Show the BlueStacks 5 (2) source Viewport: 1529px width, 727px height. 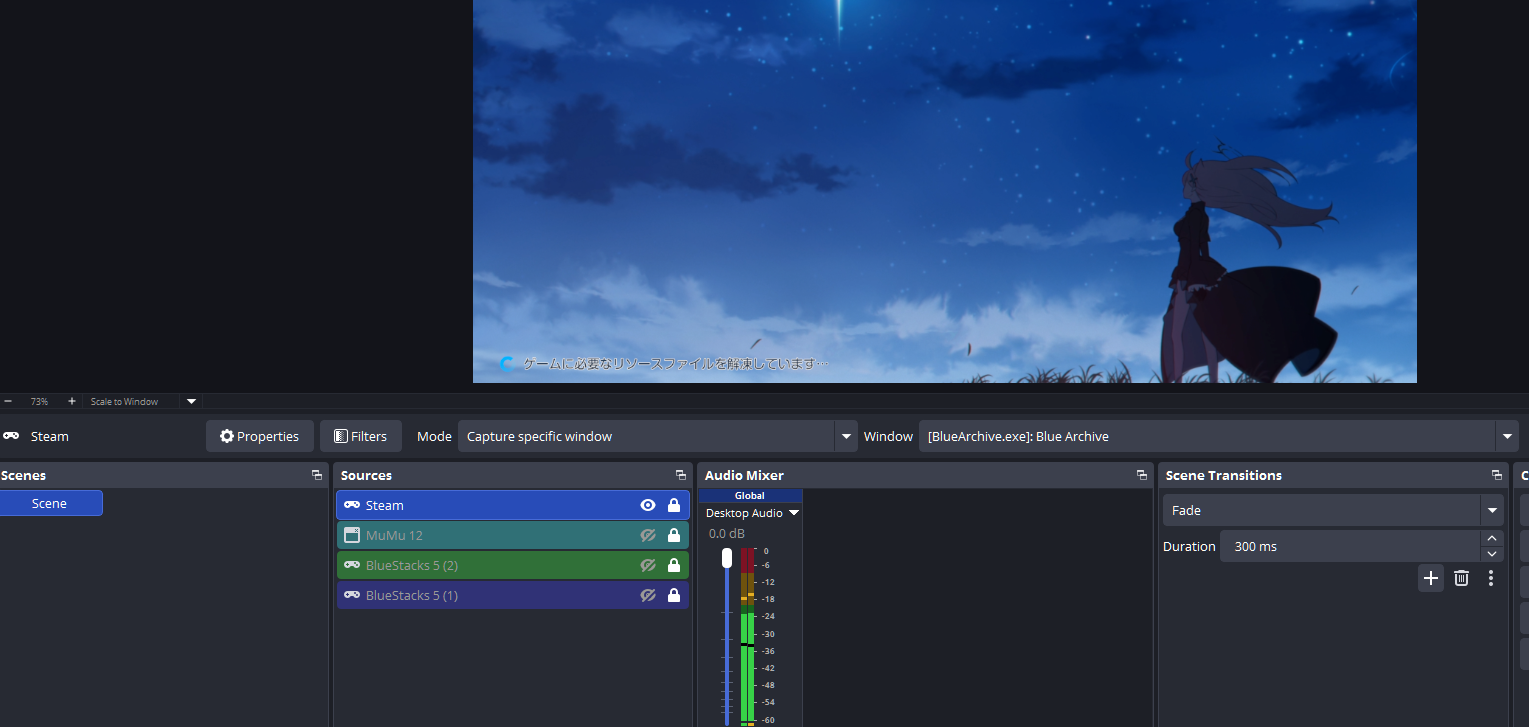pos(648,565)
